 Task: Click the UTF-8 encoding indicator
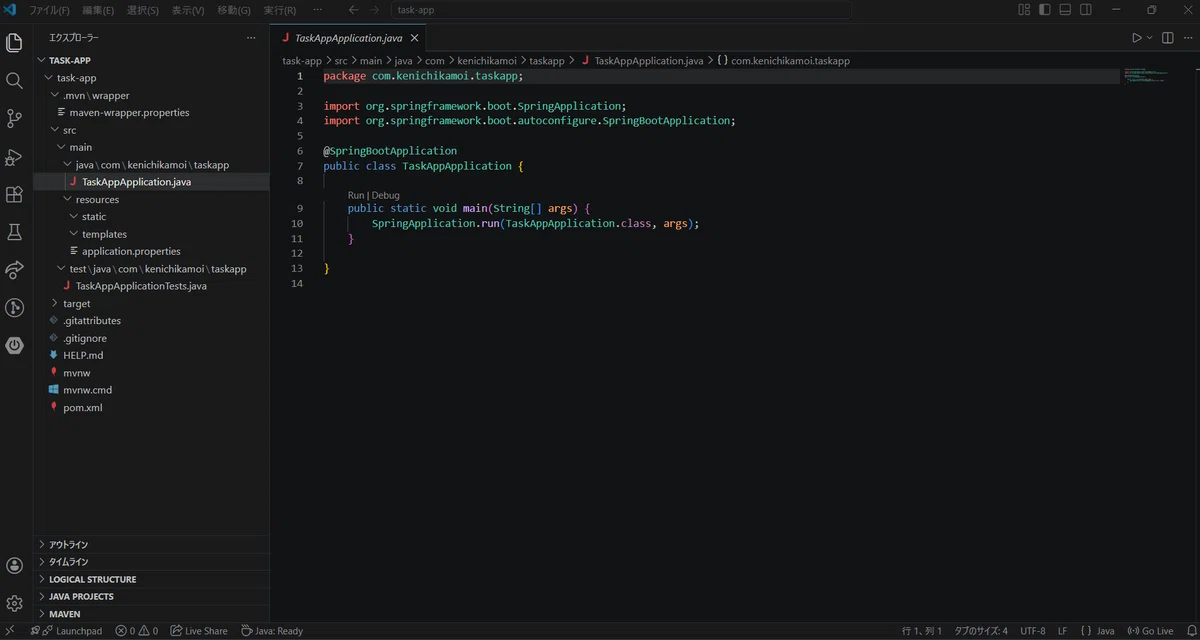(x=1033, y=631)
